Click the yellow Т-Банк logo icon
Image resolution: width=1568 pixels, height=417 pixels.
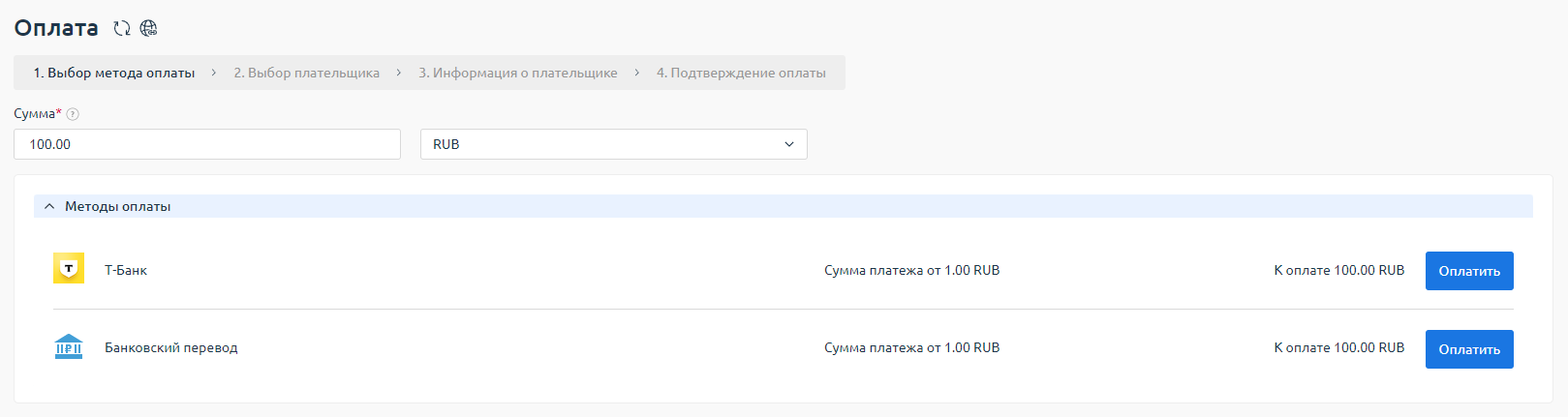(69, 269)
